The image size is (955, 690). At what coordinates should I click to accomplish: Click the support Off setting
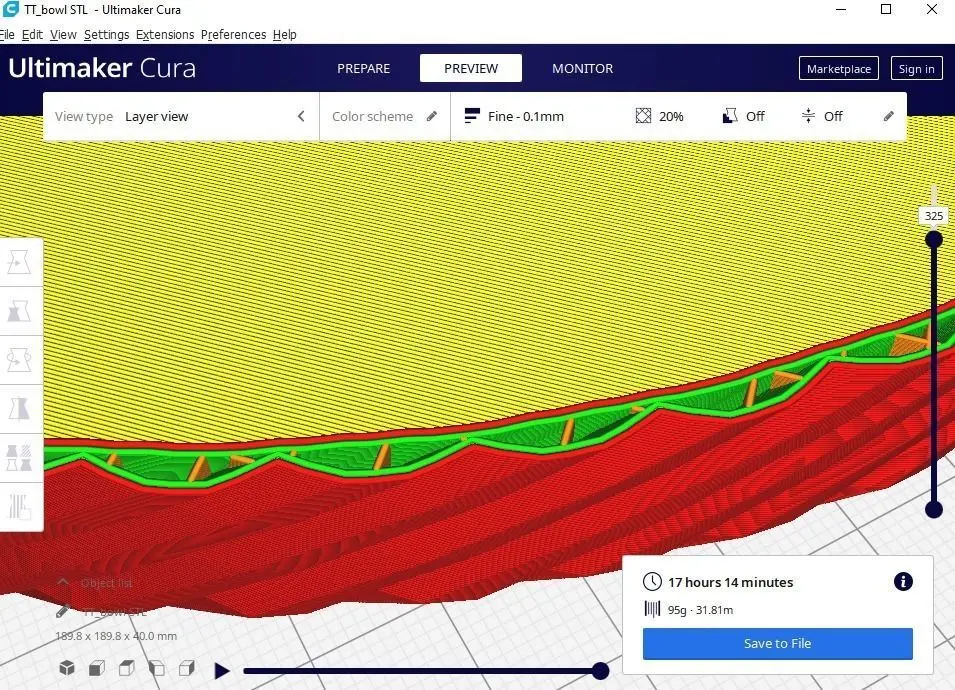pos(743,116)
